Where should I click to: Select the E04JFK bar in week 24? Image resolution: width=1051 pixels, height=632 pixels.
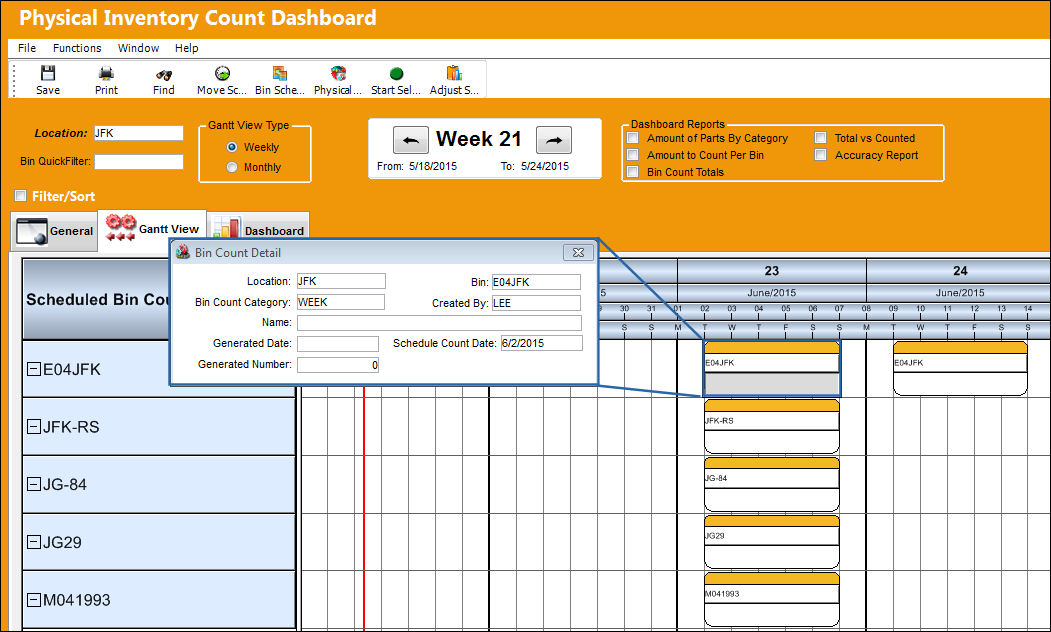point(960,368)
